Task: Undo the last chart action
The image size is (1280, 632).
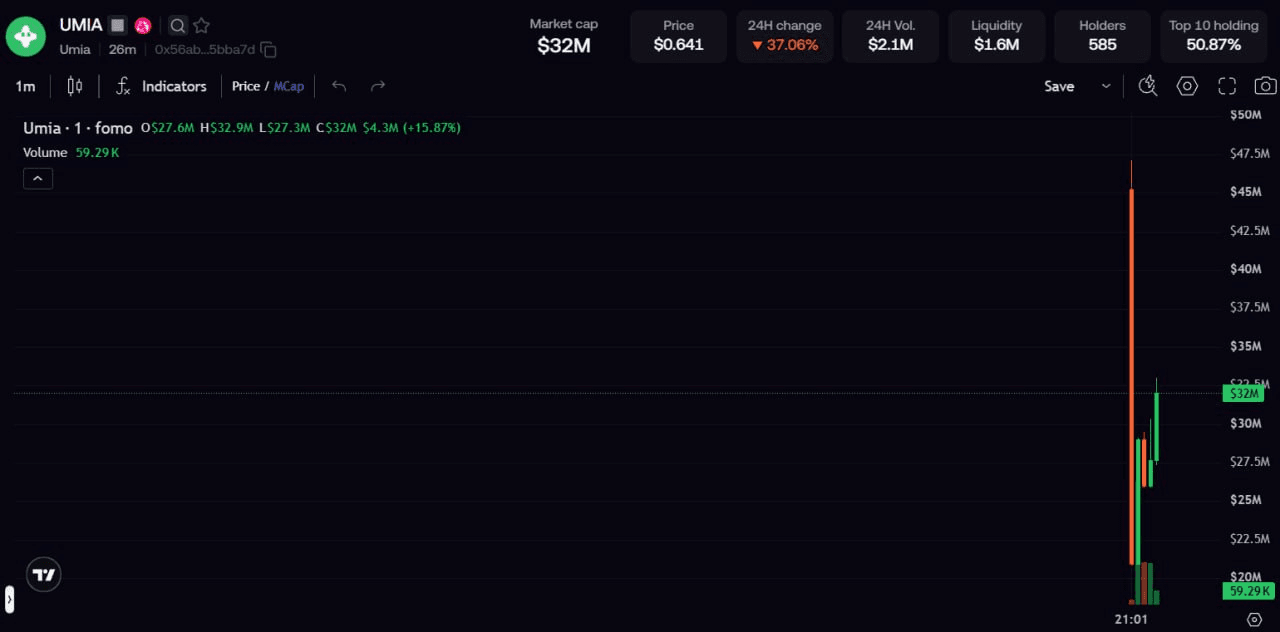Action: [339, 86]
